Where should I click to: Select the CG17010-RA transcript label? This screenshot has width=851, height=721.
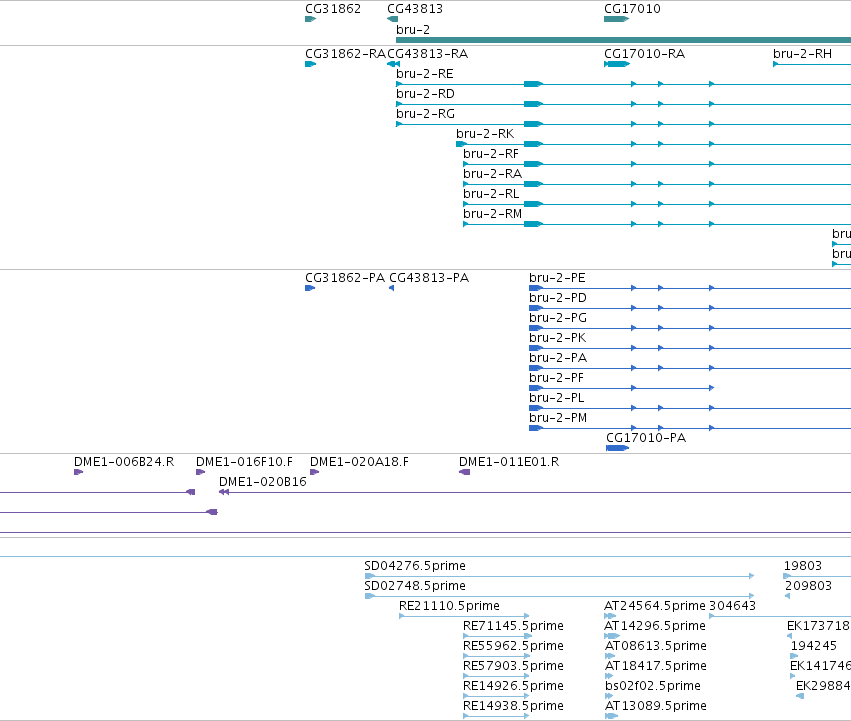tap(645, 54)
